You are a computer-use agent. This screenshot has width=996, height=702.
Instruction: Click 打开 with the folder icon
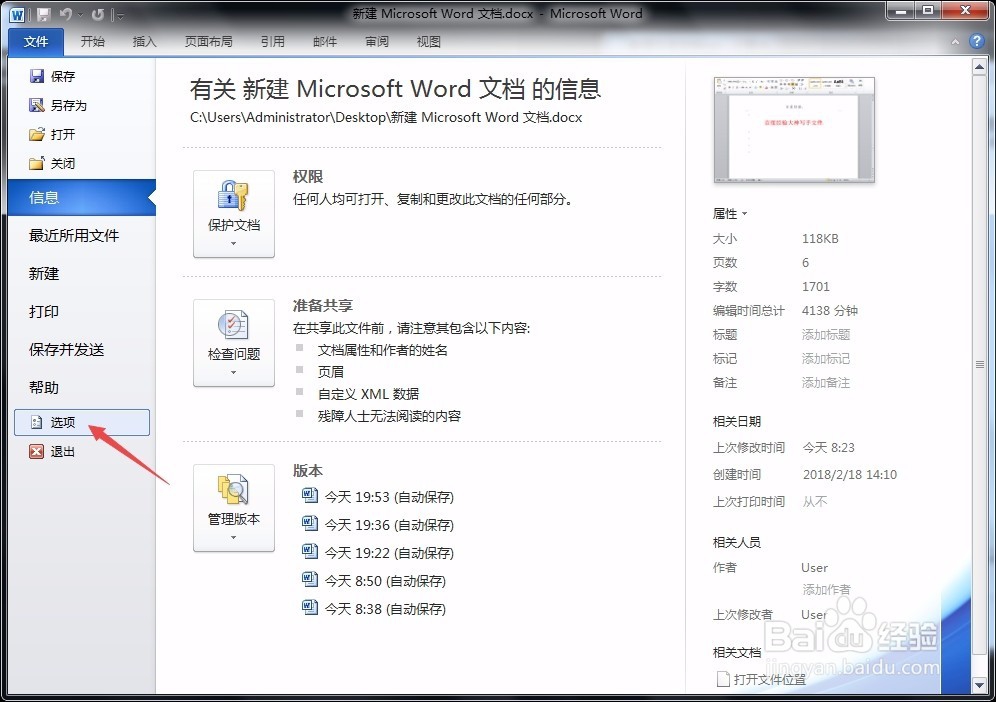53,134
